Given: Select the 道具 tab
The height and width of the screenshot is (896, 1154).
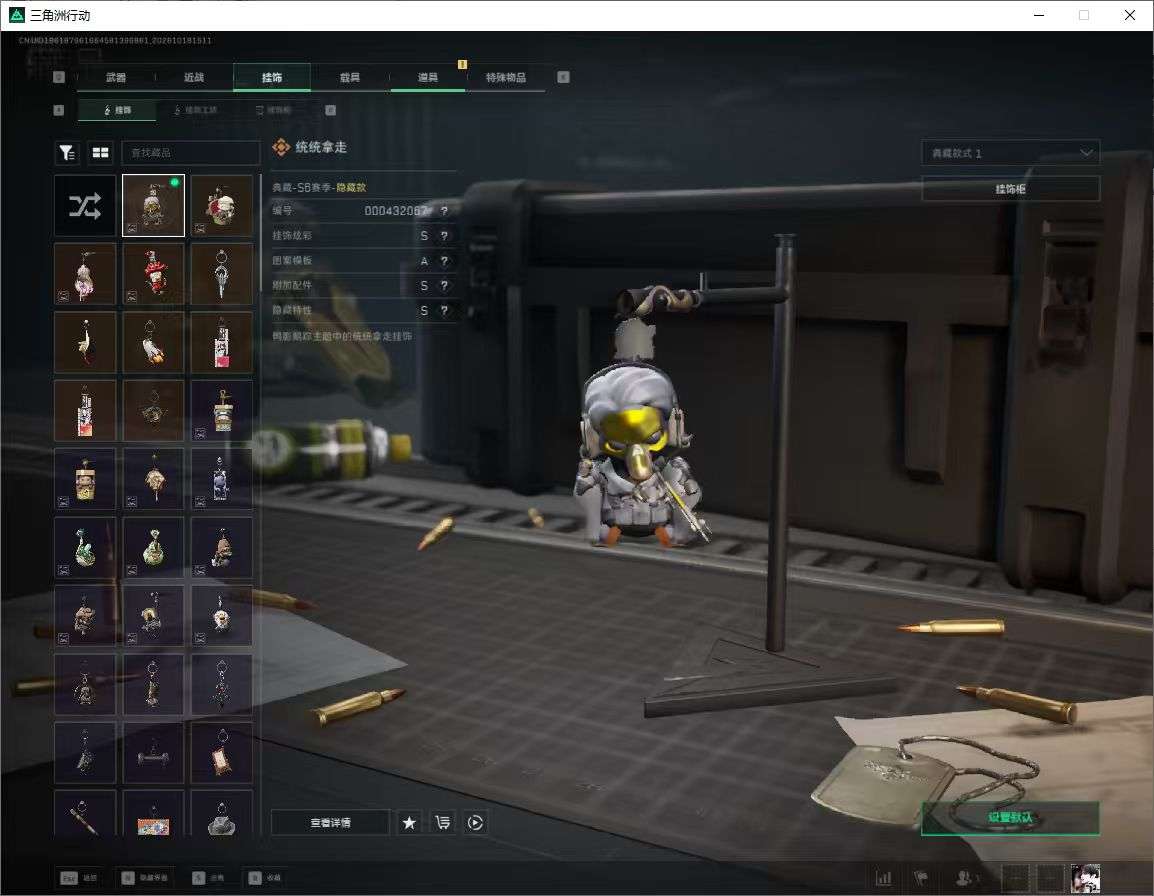Looking at the screenshot, I should click(x=428, y=77).
